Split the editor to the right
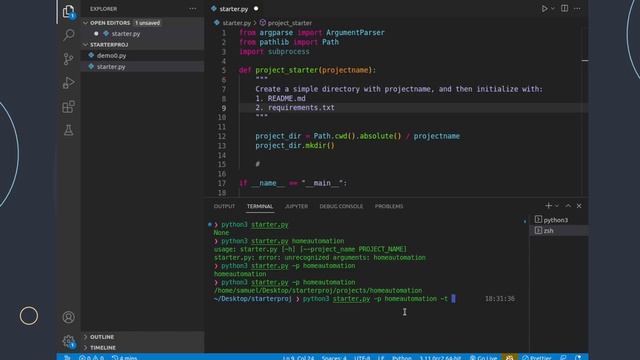 coord(564,9)
